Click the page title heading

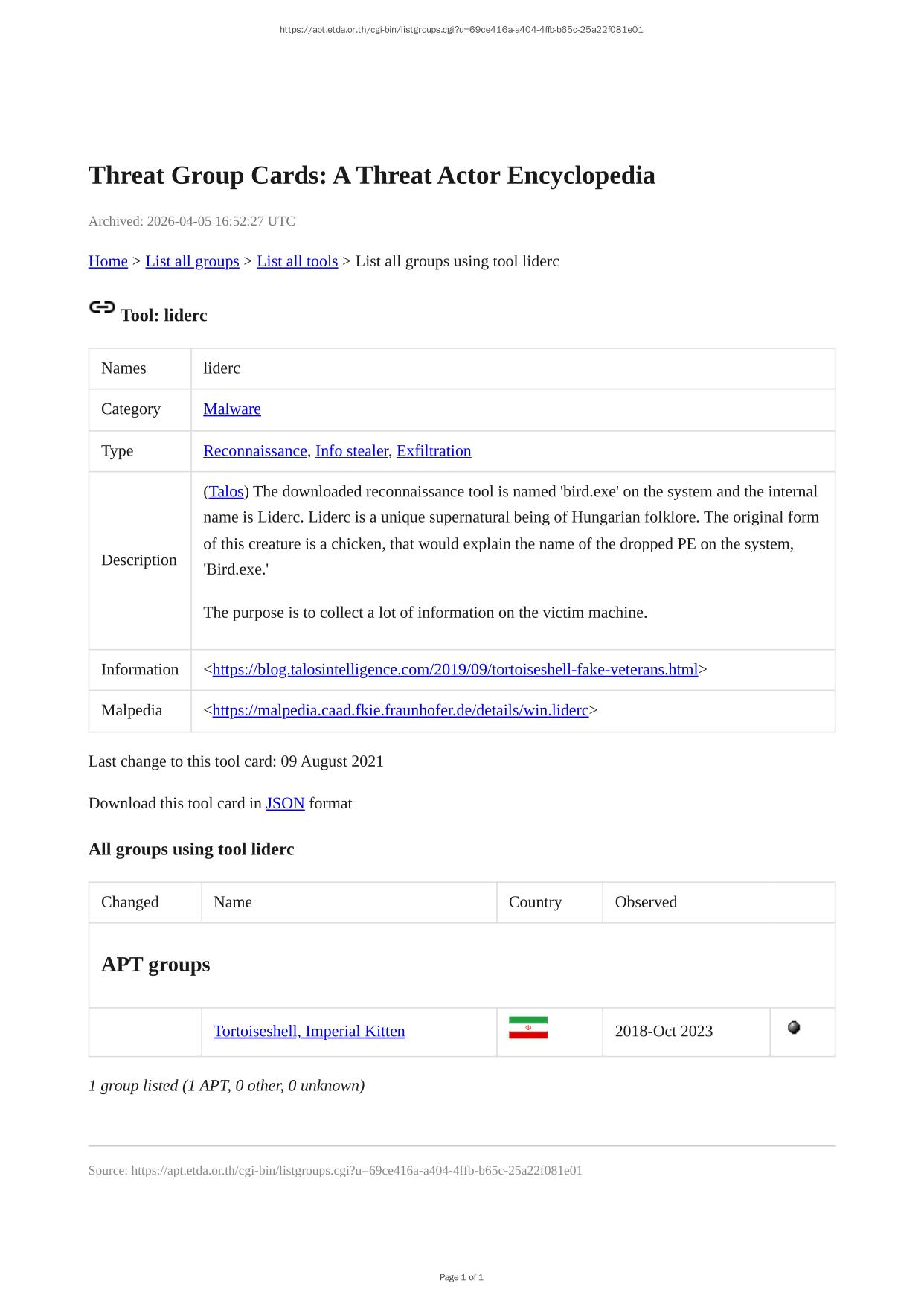tap(371, 176)
